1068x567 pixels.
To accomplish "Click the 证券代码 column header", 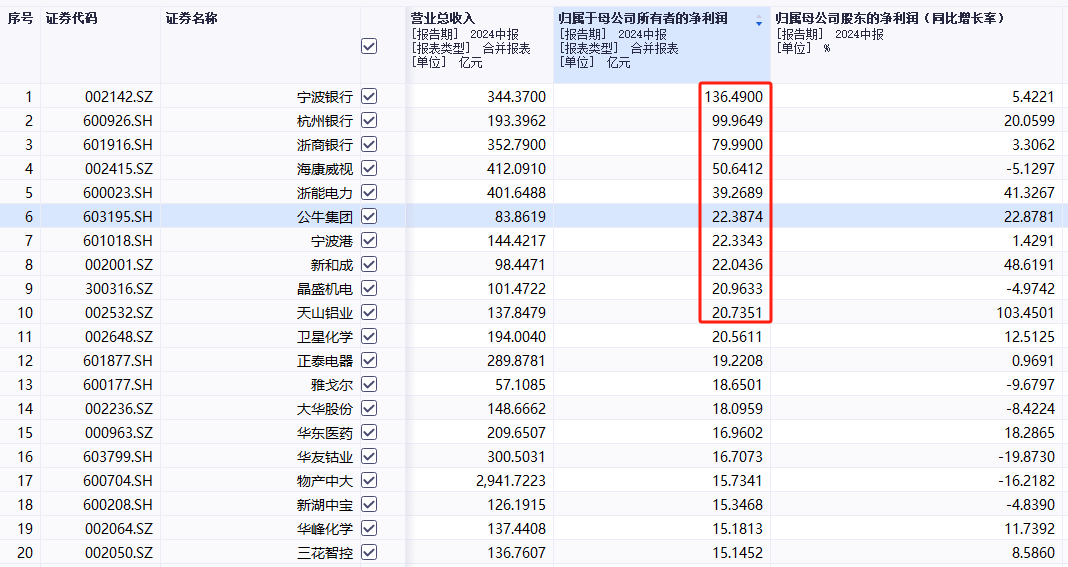I will [72, 18].
